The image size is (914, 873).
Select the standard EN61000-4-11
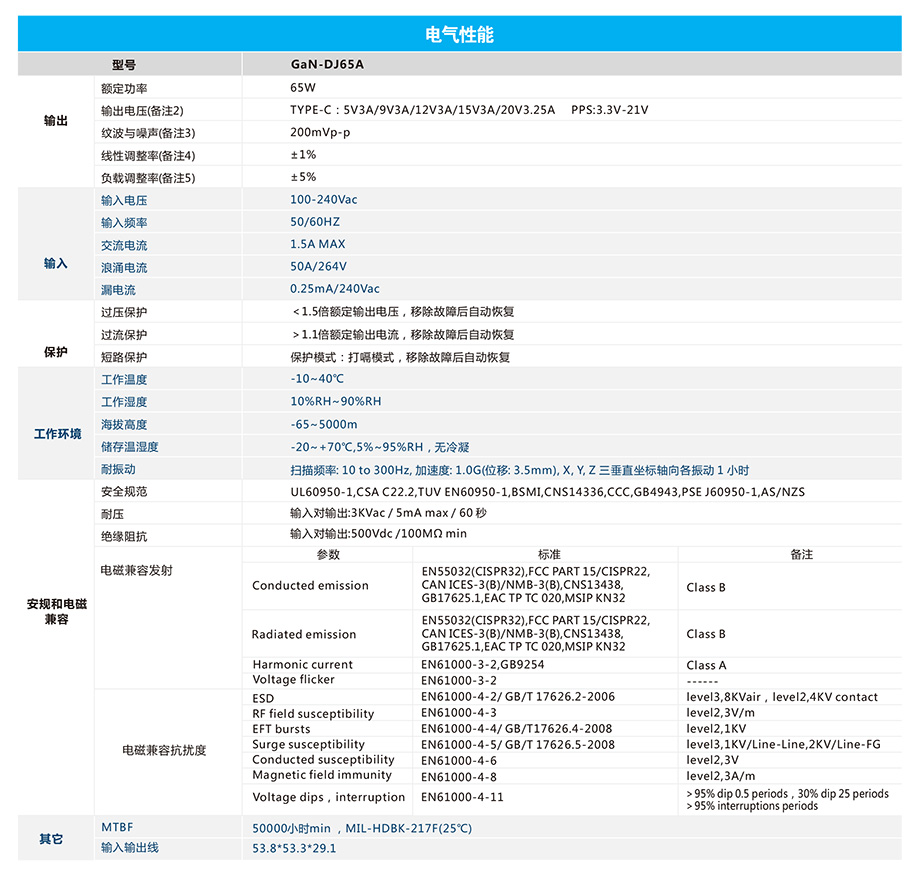click(x=462, y=797)
